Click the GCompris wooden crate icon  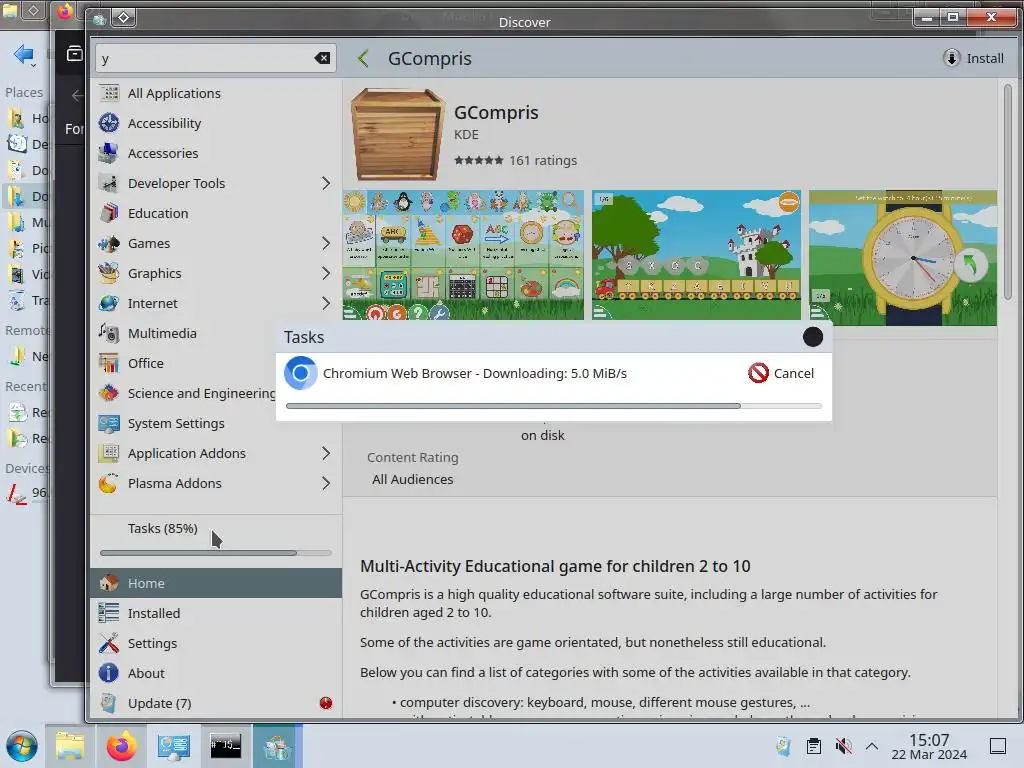pyautogui.click(x=397, y=135)
